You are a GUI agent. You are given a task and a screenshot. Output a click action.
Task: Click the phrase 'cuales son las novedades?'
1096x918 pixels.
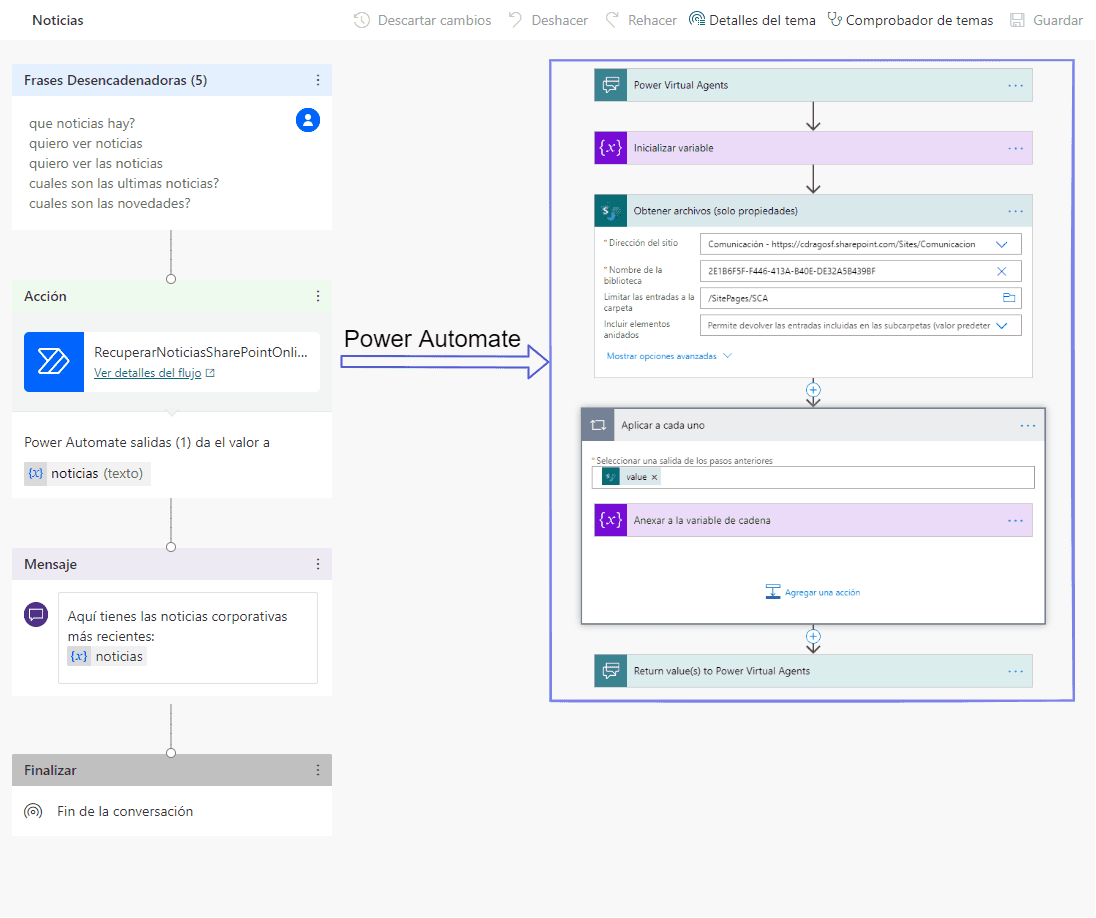110,204
